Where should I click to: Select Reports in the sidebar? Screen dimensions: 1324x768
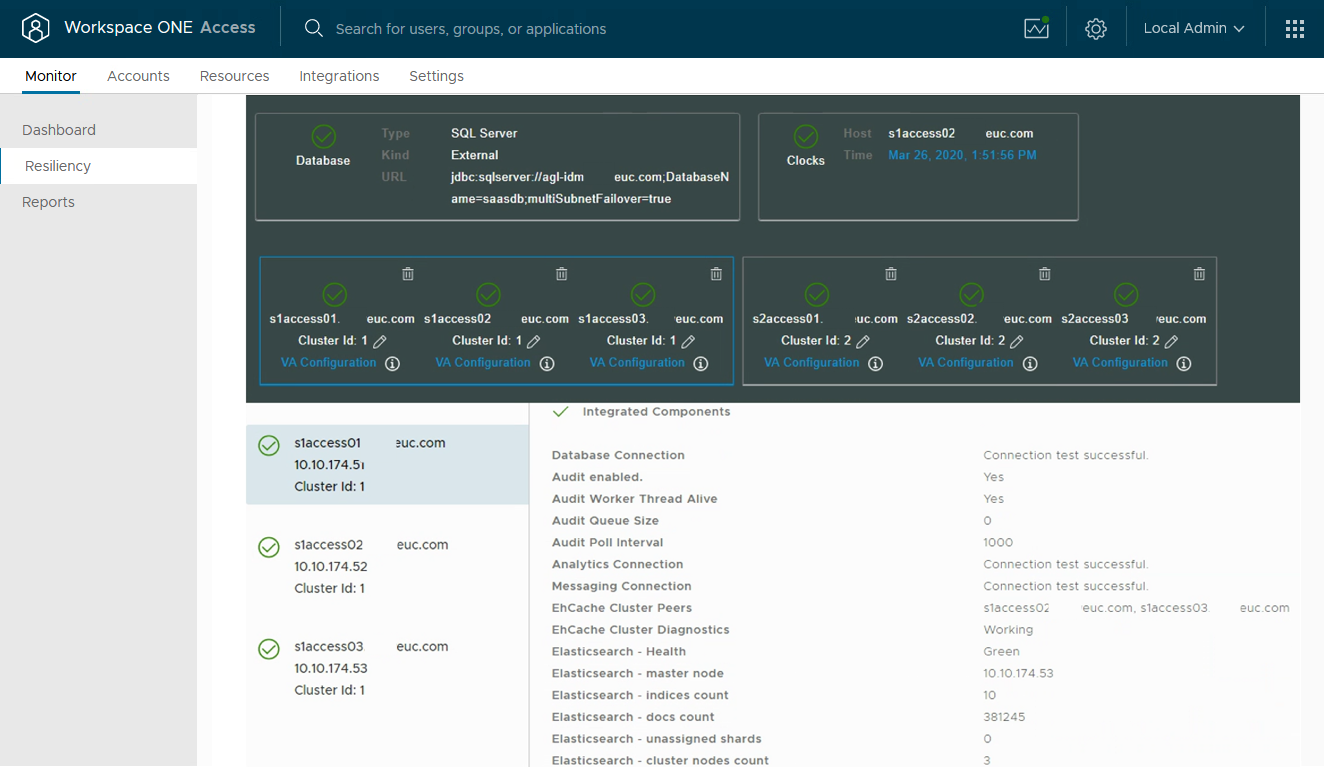pyautogui.click(x=47, y=201)
